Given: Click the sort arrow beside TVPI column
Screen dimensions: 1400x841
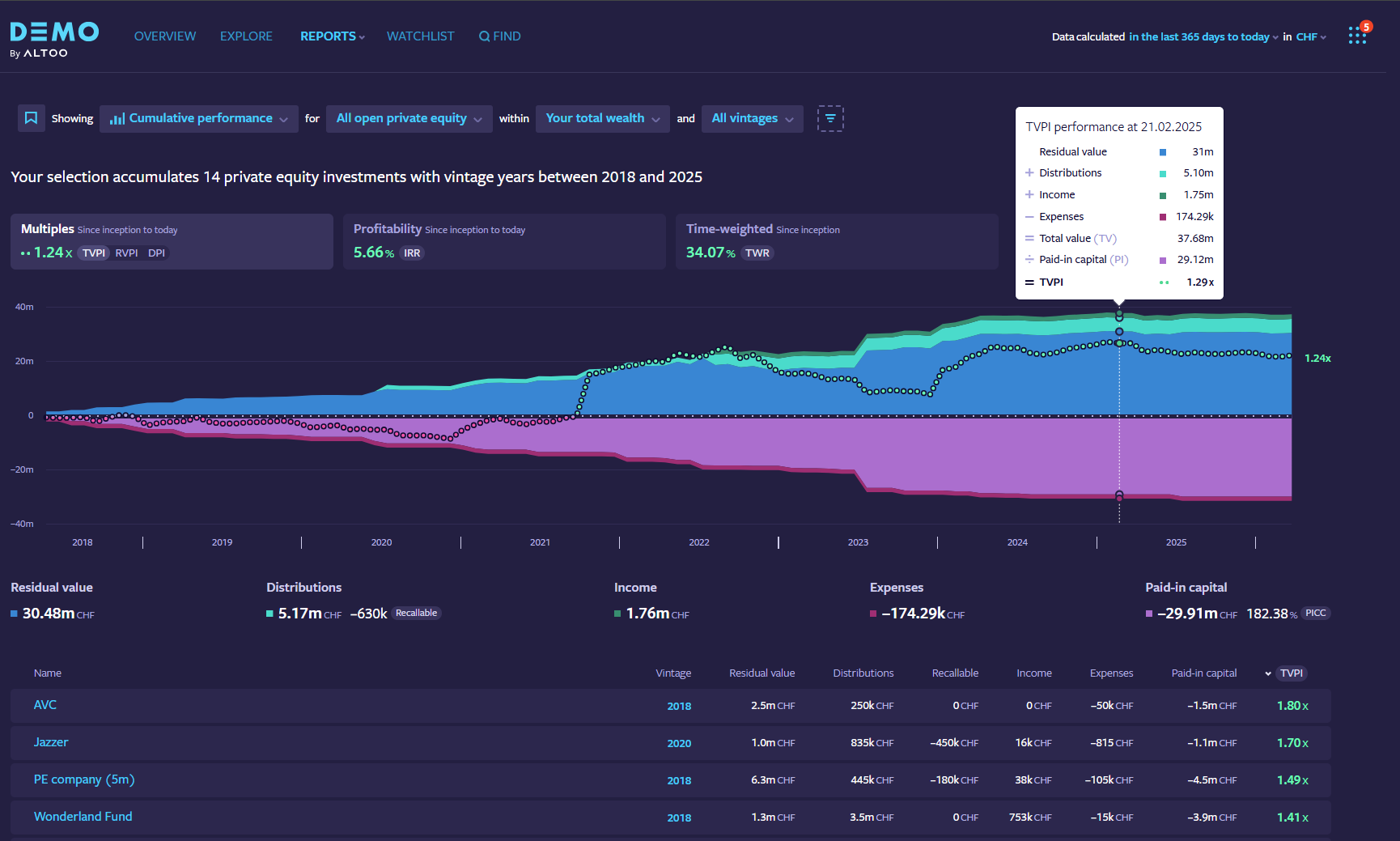Looking at the screenshot, I should pyautogui.click(x=1268, y=673).
